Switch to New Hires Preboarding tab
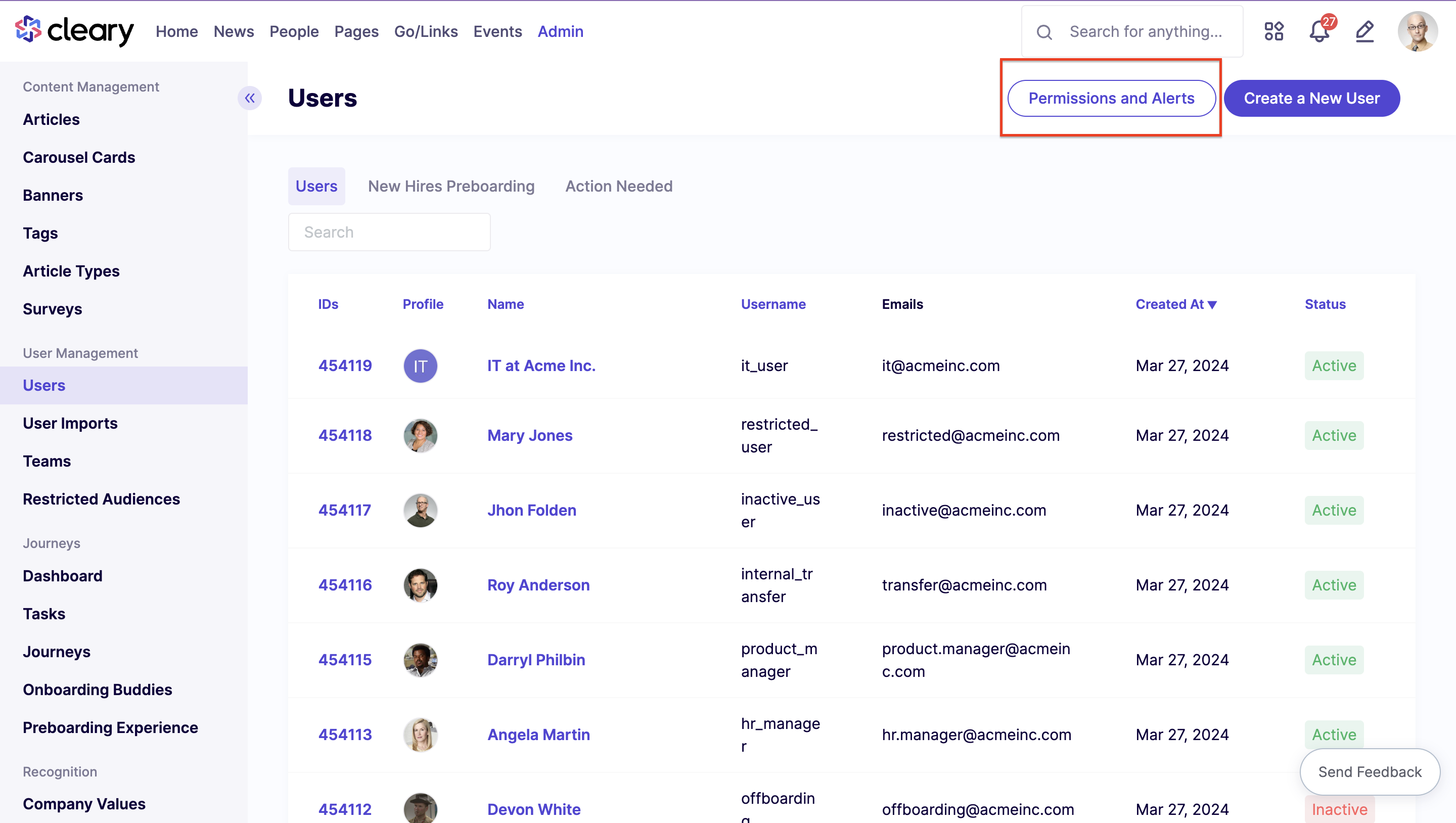The image size is (1456, 823). pos(451,186)
